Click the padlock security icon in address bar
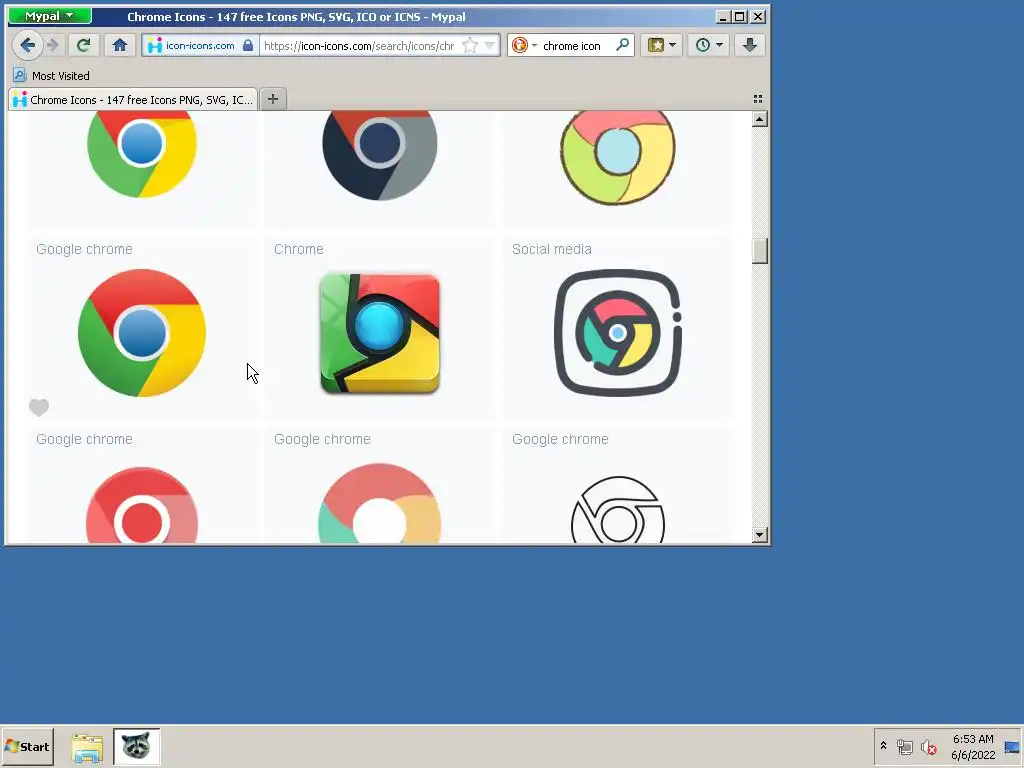The height and width of the screenshot is (768, 1024). pyautogui.click(x=248, y=45)
